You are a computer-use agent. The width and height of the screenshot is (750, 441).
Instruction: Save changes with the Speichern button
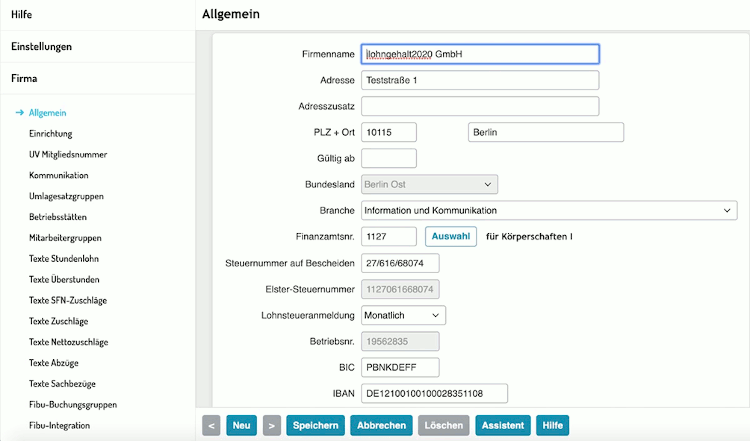[315, 425]
